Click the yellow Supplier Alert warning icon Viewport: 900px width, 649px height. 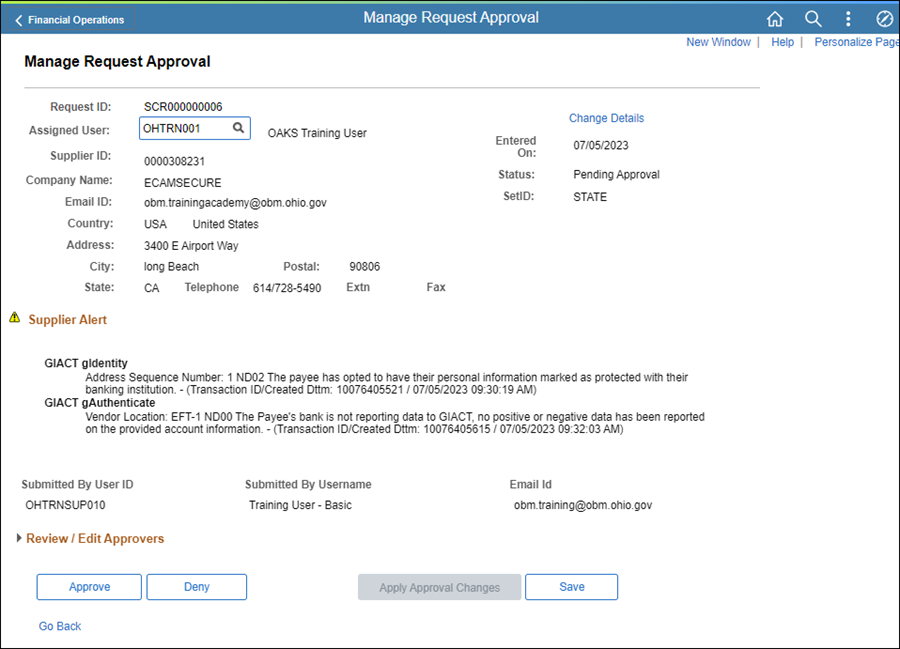point(15,318)
